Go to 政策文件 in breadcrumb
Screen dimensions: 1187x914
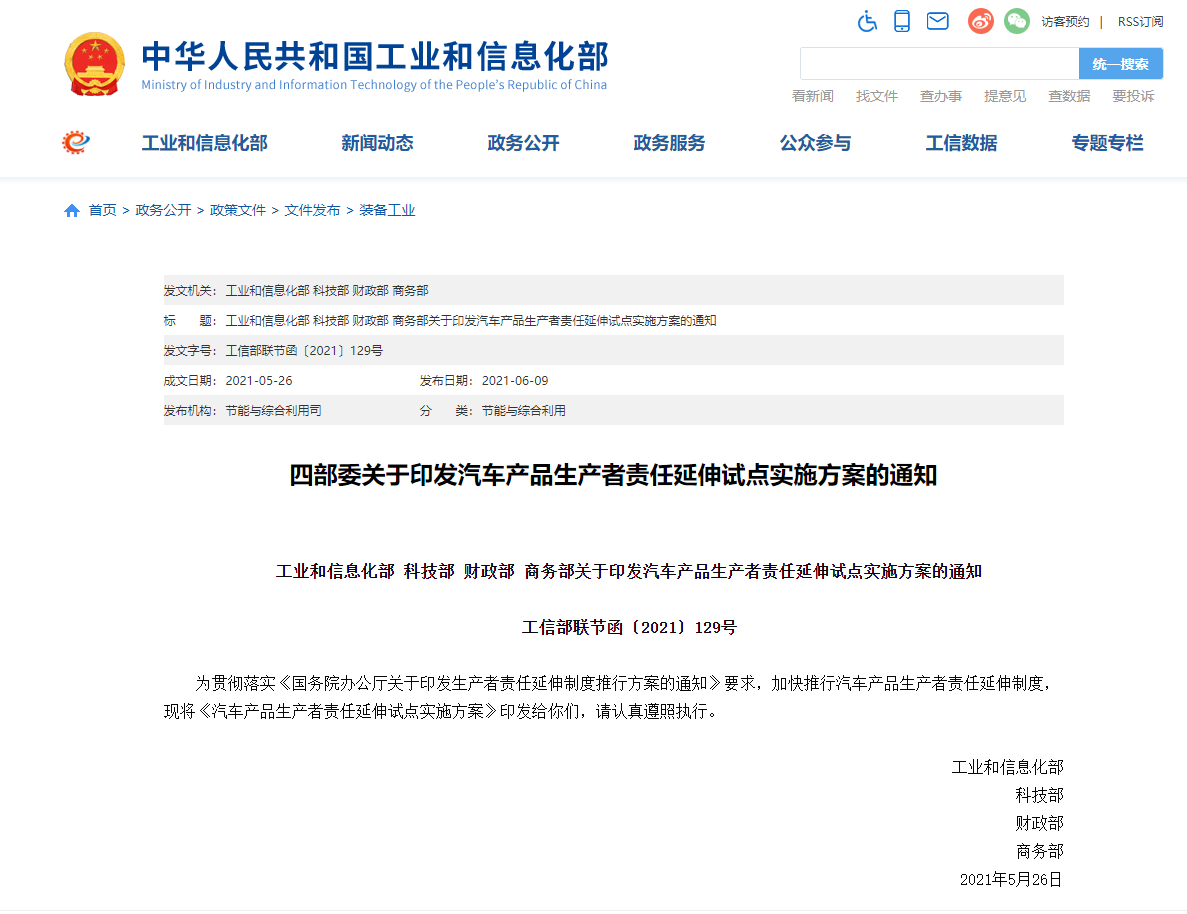tap(238, 211)
